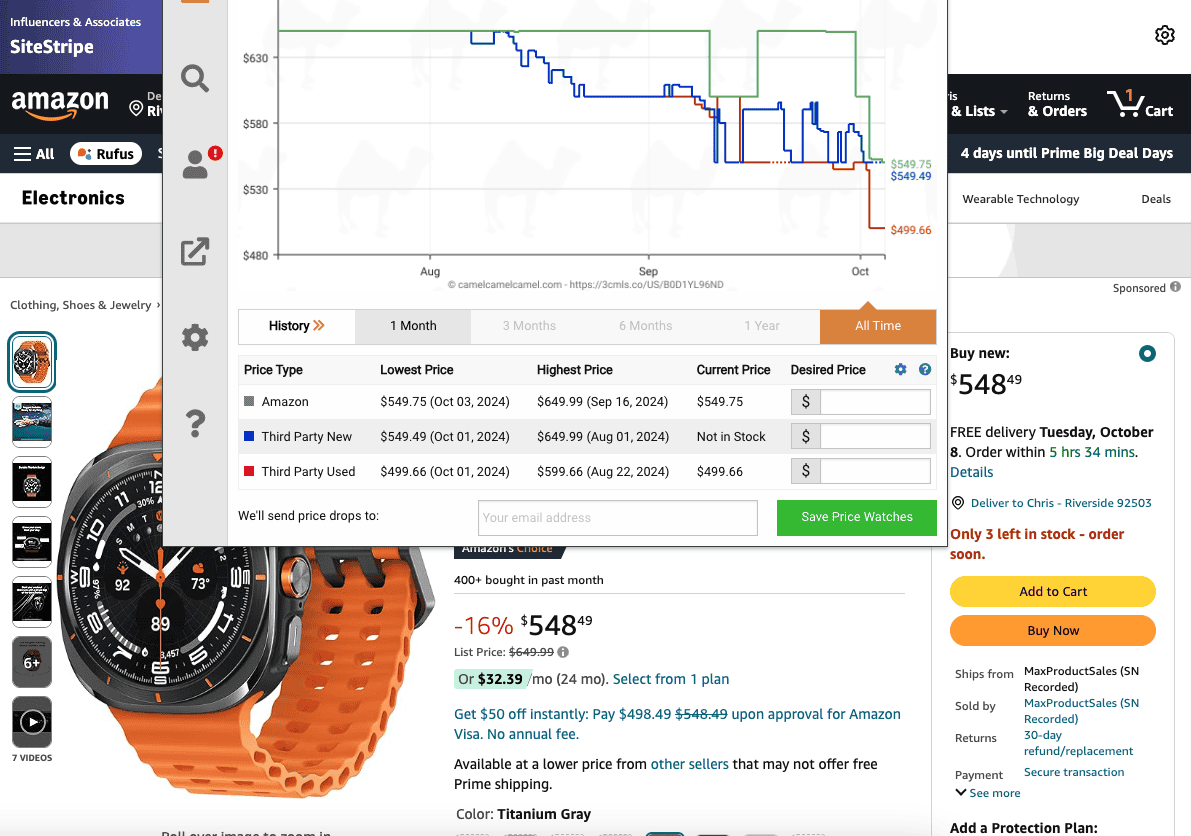Click the Save Price Watches button
The image size is (1191, 836).
(x=856, y=517)
